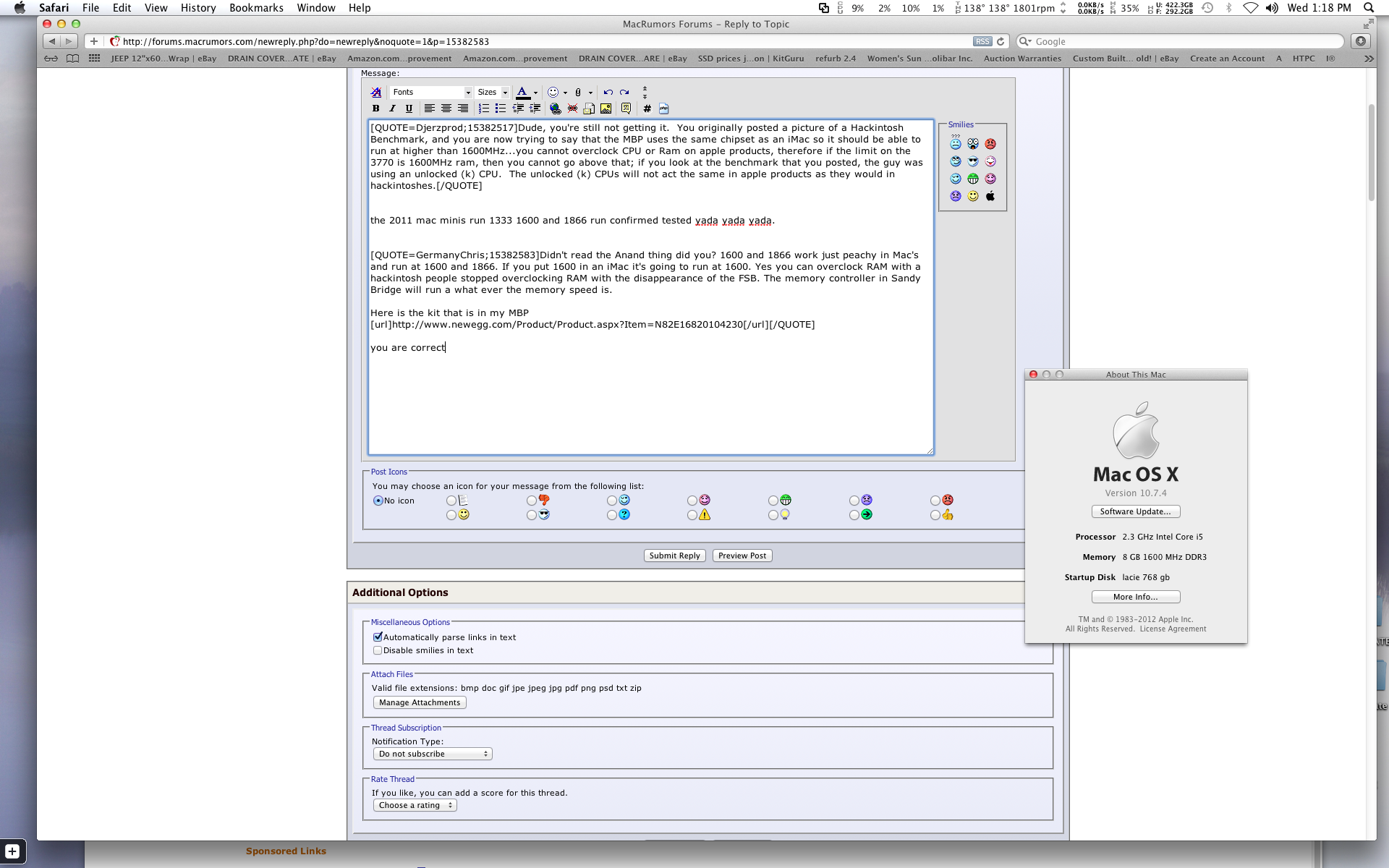Viewport: 1389px width, 868px height.
Task: Click the Undo arrow in editor toolbar
Action: click(608, 93)
